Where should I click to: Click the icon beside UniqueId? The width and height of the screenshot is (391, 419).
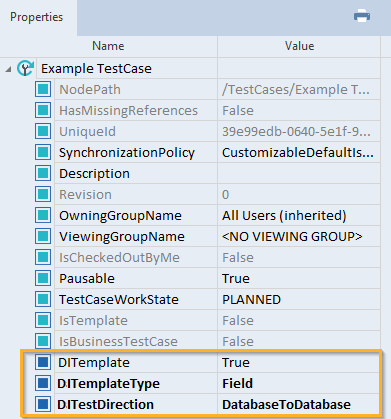click(43, 131)
